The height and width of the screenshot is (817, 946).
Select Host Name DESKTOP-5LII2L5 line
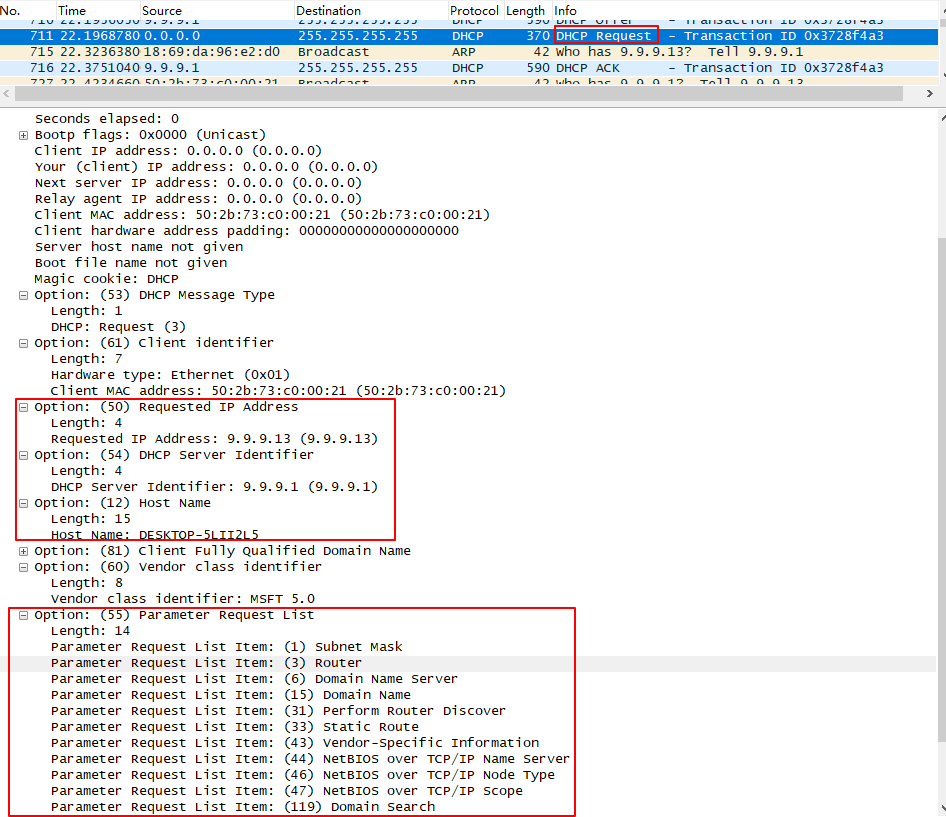pos(155,535)
